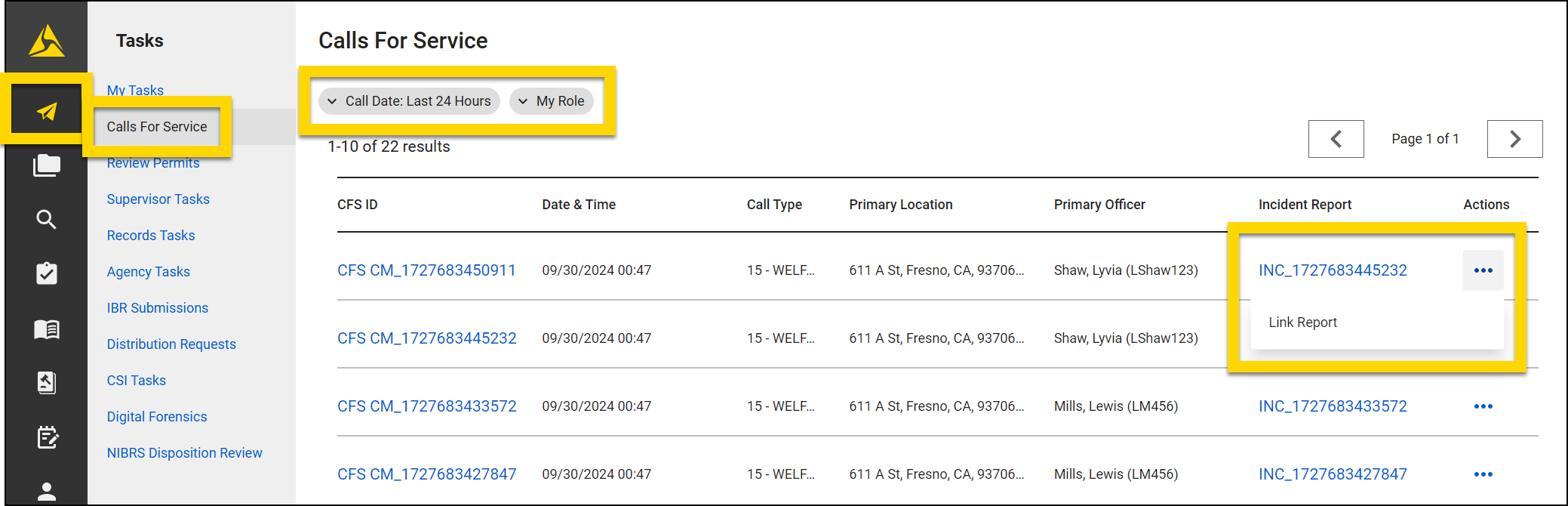Expand the My Role filter dropdown
Screen dimensions: 1568x506
[552, 101]
